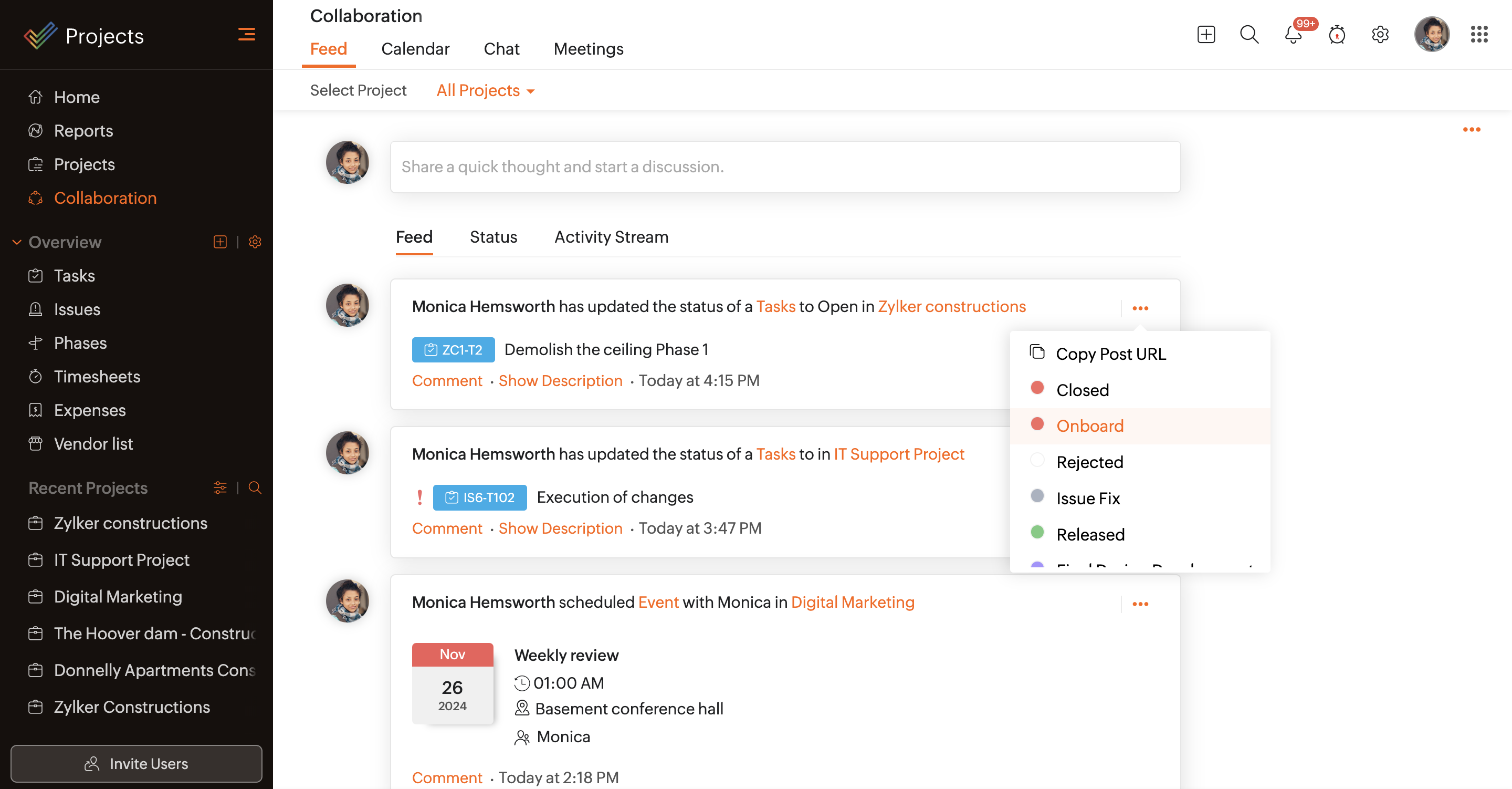This screenshot has width=1512, height=789.
Task: Click the red dot beside Onboard
Action: pos(1037,424)
